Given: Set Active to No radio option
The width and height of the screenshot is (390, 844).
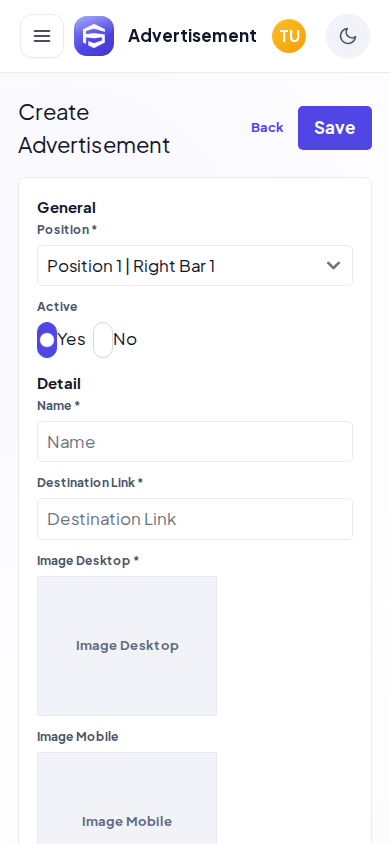Looking at the screenshot, I should tap(103, 340).
